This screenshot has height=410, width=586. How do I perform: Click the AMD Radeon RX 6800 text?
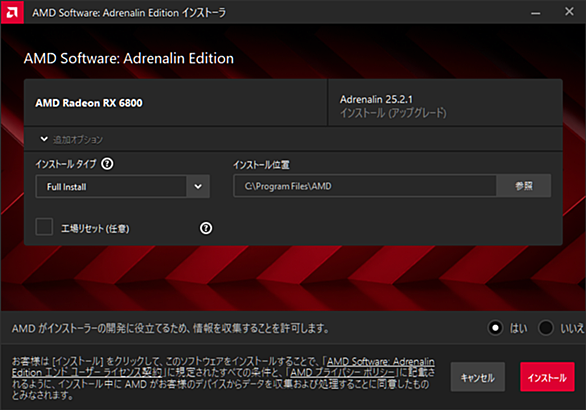[89, 103]
